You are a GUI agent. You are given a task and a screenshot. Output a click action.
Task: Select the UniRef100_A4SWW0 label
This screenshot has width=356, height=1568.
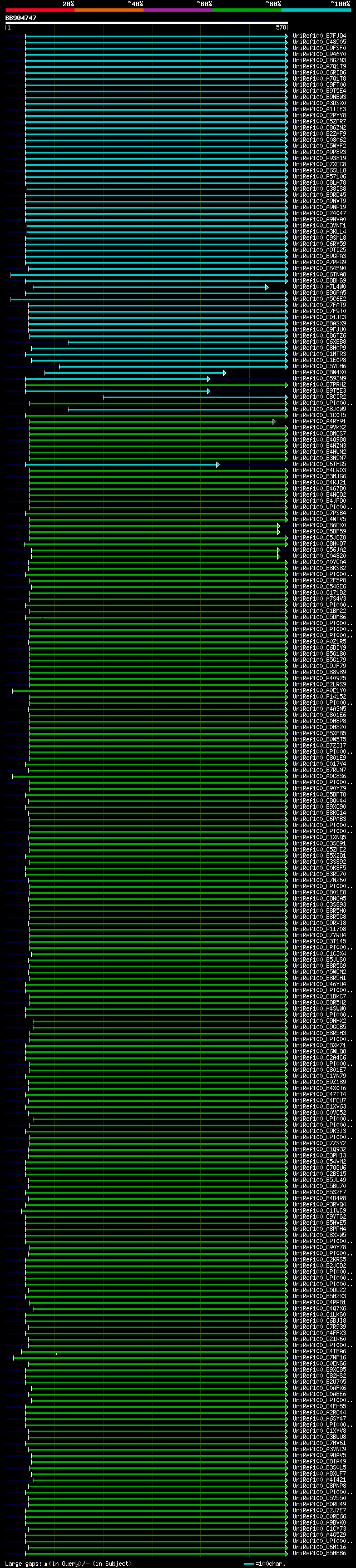coord(319,1008)
